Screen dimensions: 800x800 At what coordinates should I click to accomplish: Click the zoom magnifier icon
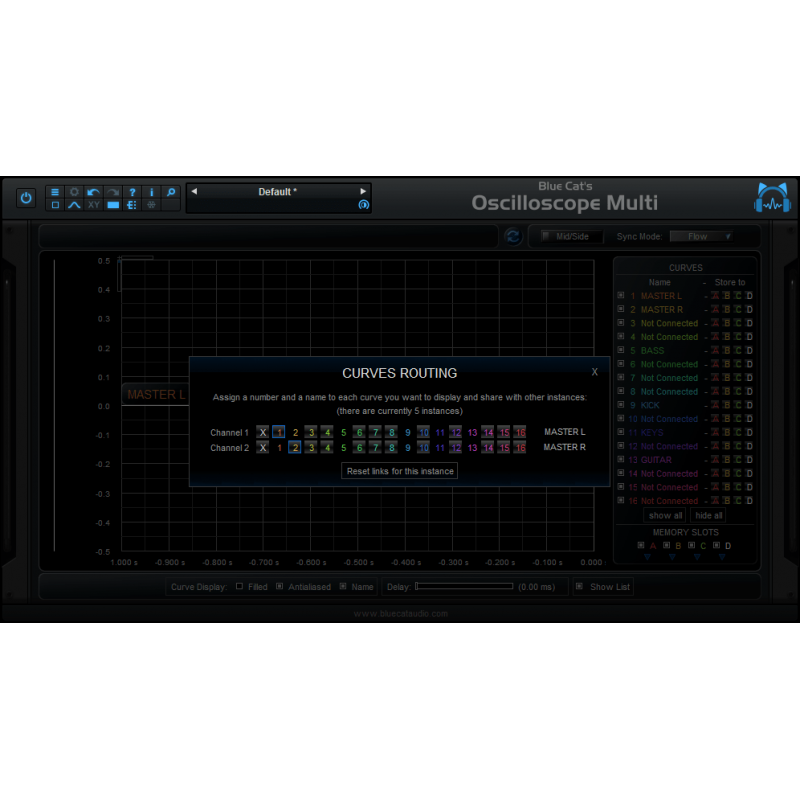pyautogui.click(x=170, y=191)
